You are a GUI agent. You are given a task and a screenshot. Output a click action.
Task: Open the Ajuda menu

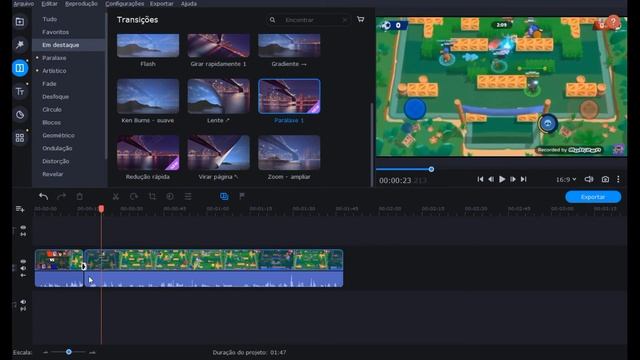click(x=189, y=4)
